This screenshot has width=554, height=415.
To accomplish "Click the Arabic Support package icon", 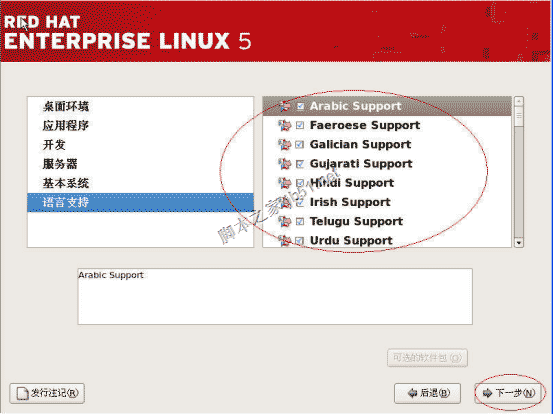I will coord(284,106).
